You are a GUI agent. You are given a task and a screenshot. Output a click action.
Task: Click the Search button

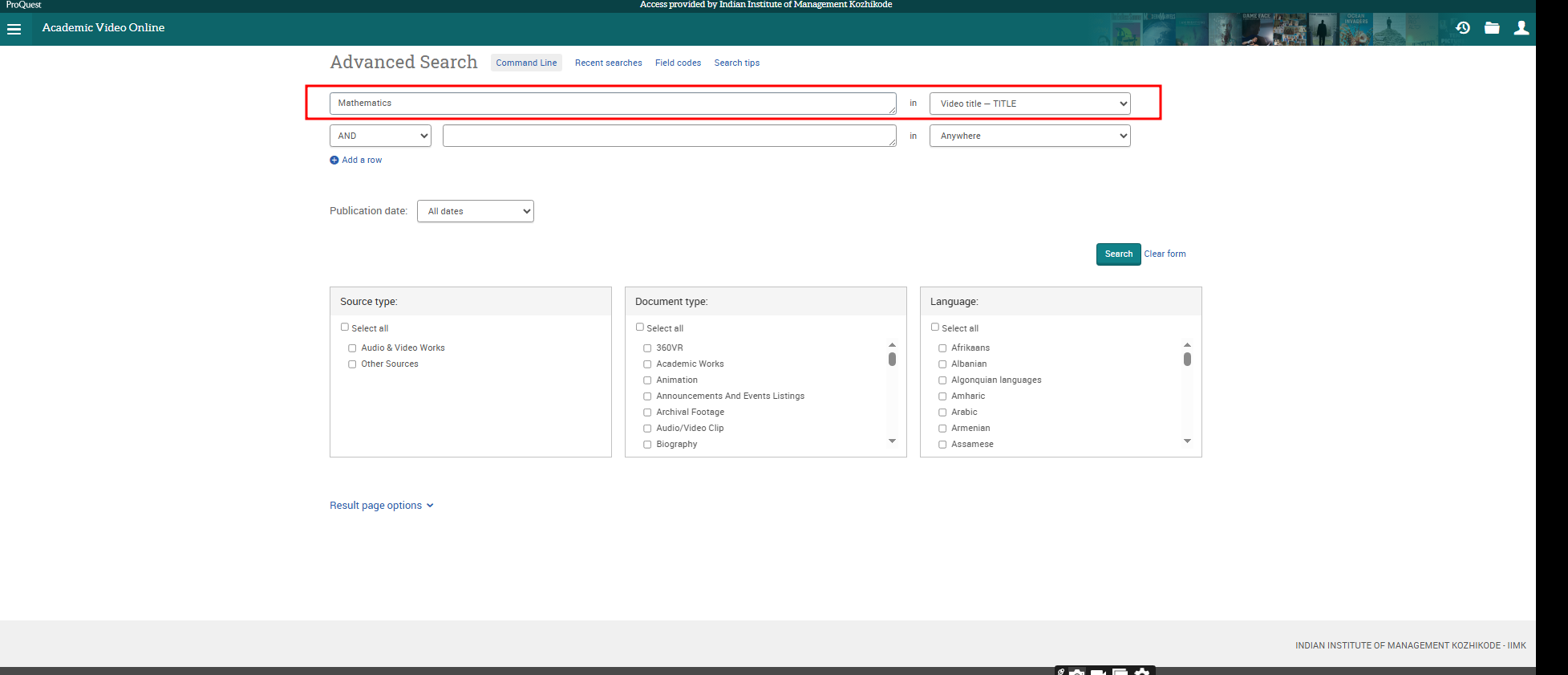click(x=1118, y=254)
